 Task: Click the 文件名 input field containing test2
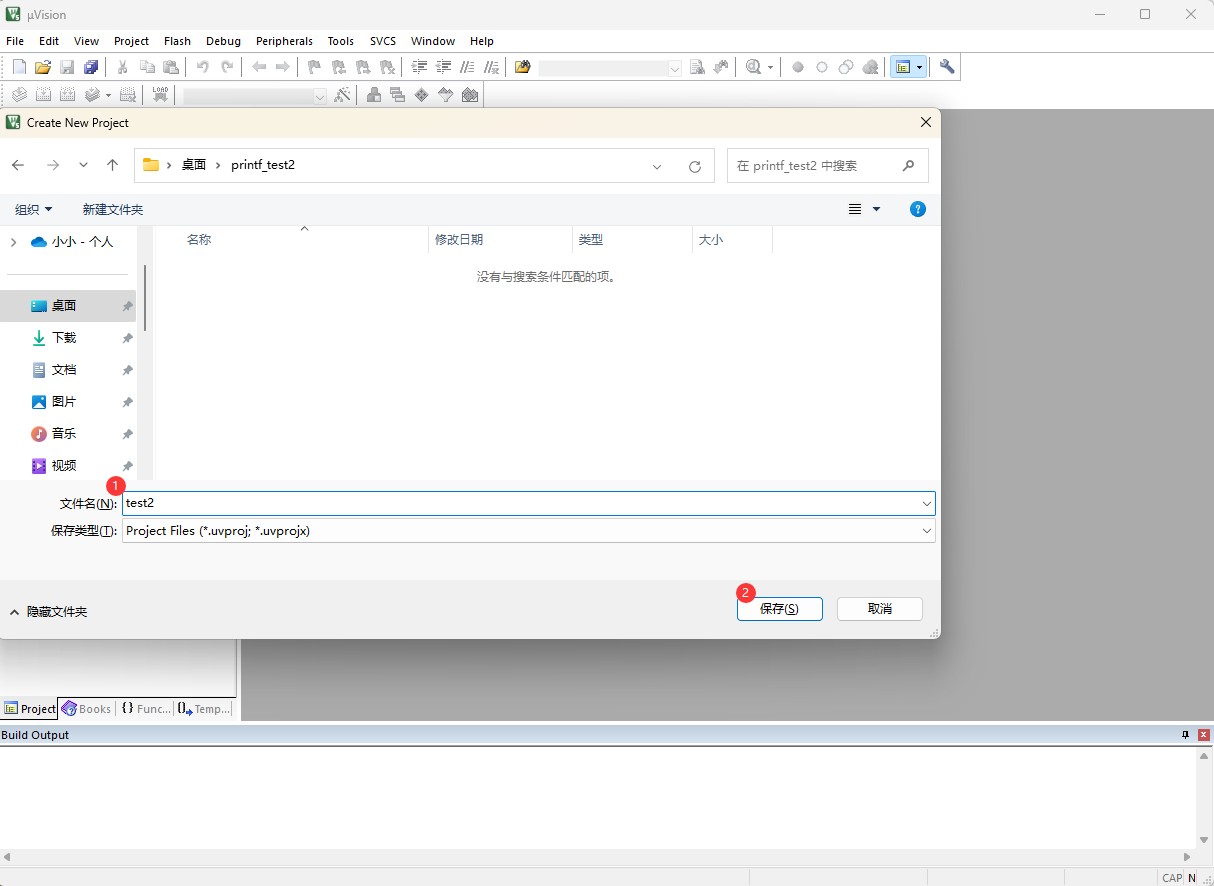tap(520, 503)
